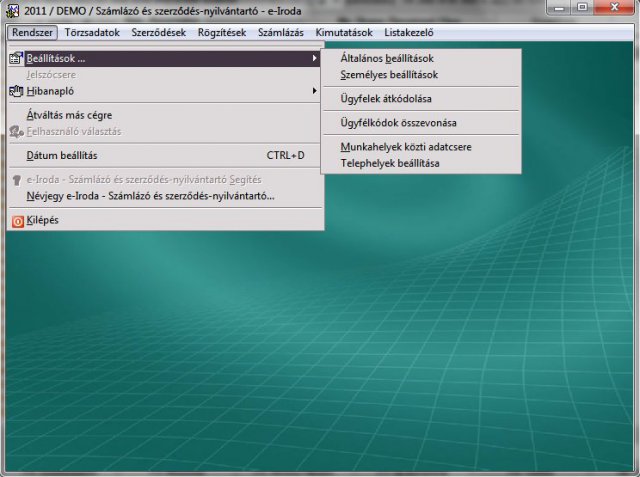Click the Beállítások settings icon
640x477 pixels.
pyautogui.click(x=15, y=59)
